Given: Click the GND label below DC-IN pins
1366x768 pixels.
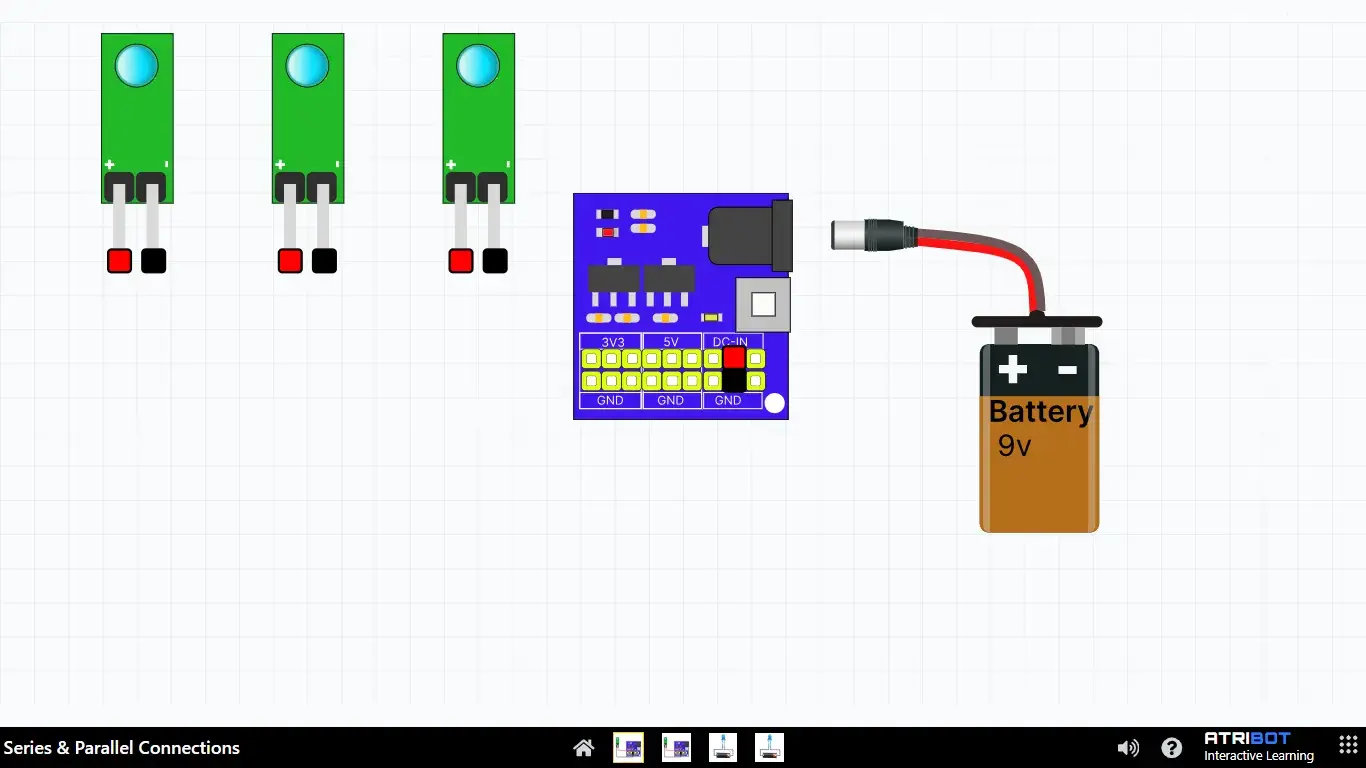Looking at the screenshot, I should (728, 400).
